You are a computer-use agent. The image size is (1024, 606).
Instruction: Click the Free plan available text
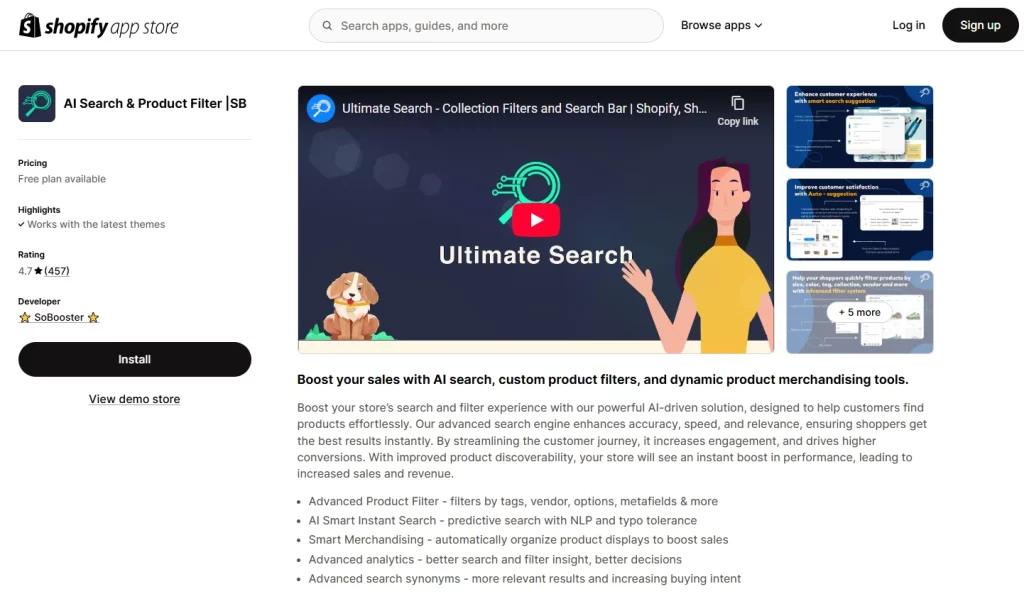62,179
